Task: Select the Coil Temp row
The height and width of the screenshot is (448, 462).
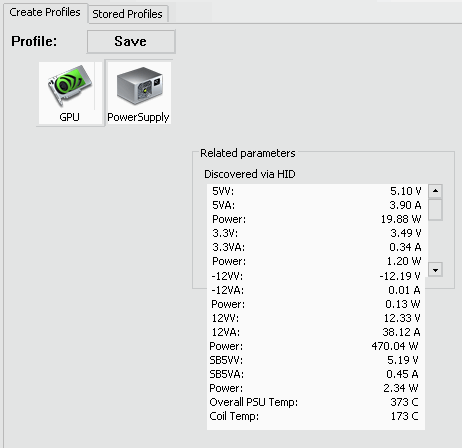Action: [316, 416]
